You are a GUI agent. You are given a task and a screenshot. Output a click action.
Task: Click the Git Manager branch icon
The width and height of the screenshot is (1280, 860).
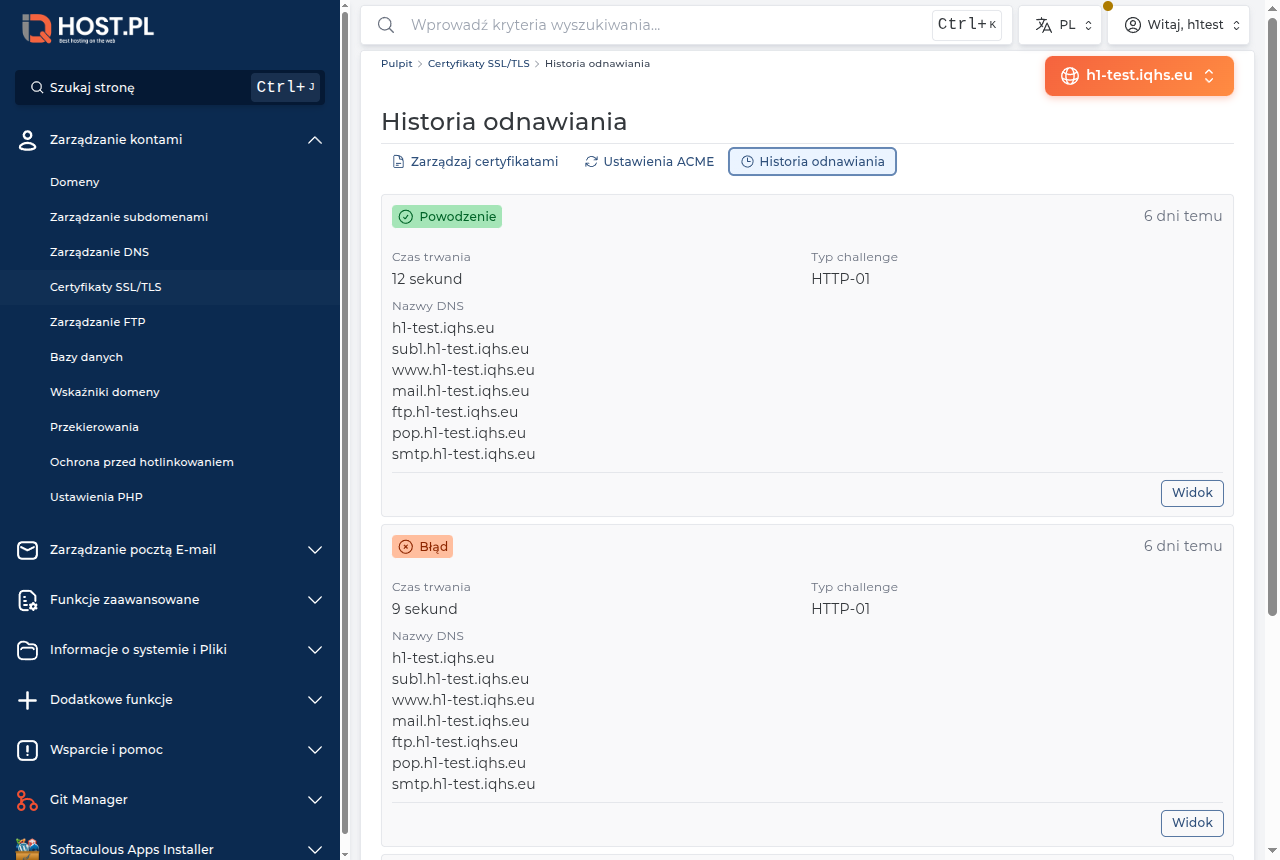click(x=28, y=800)
